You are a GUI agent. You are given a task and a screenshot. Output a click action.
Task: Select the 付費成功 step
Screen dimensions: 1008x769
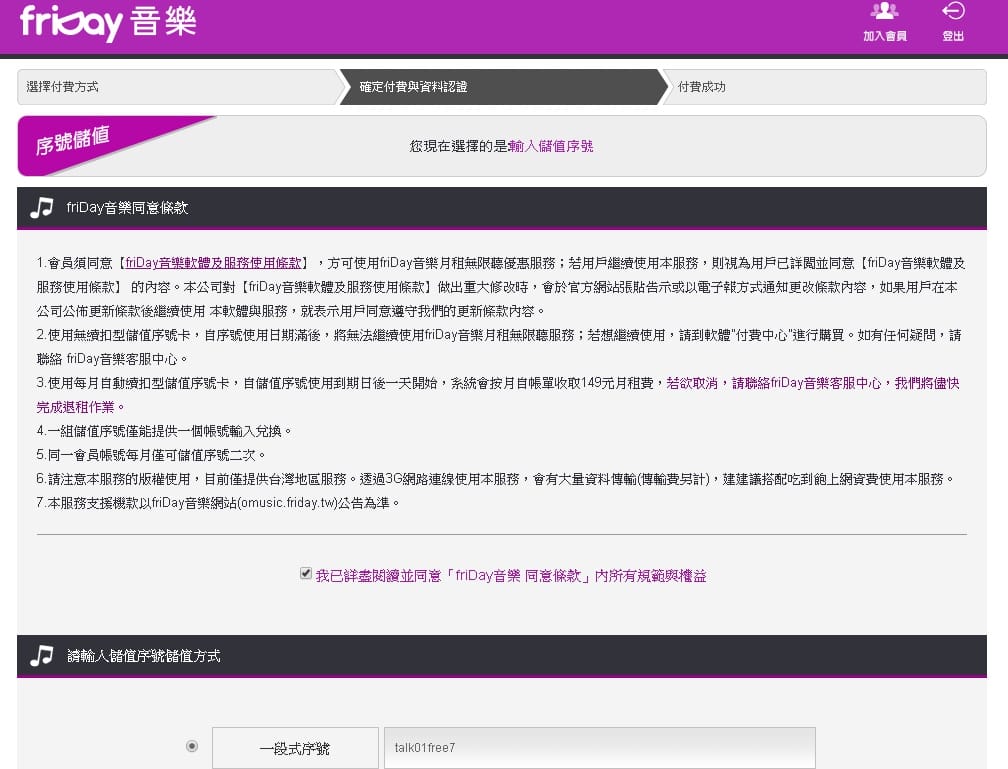(x=826, y=87)
